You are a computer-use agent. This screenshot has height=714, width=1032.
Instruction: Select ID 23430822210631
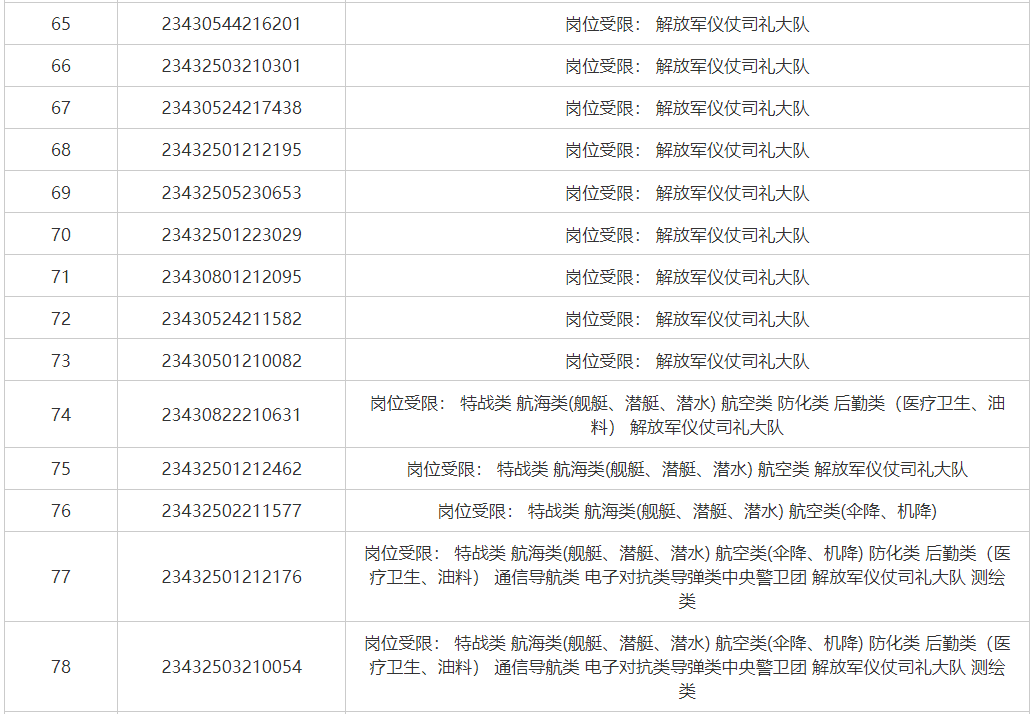pyautogui.click(x=231, y=415)
